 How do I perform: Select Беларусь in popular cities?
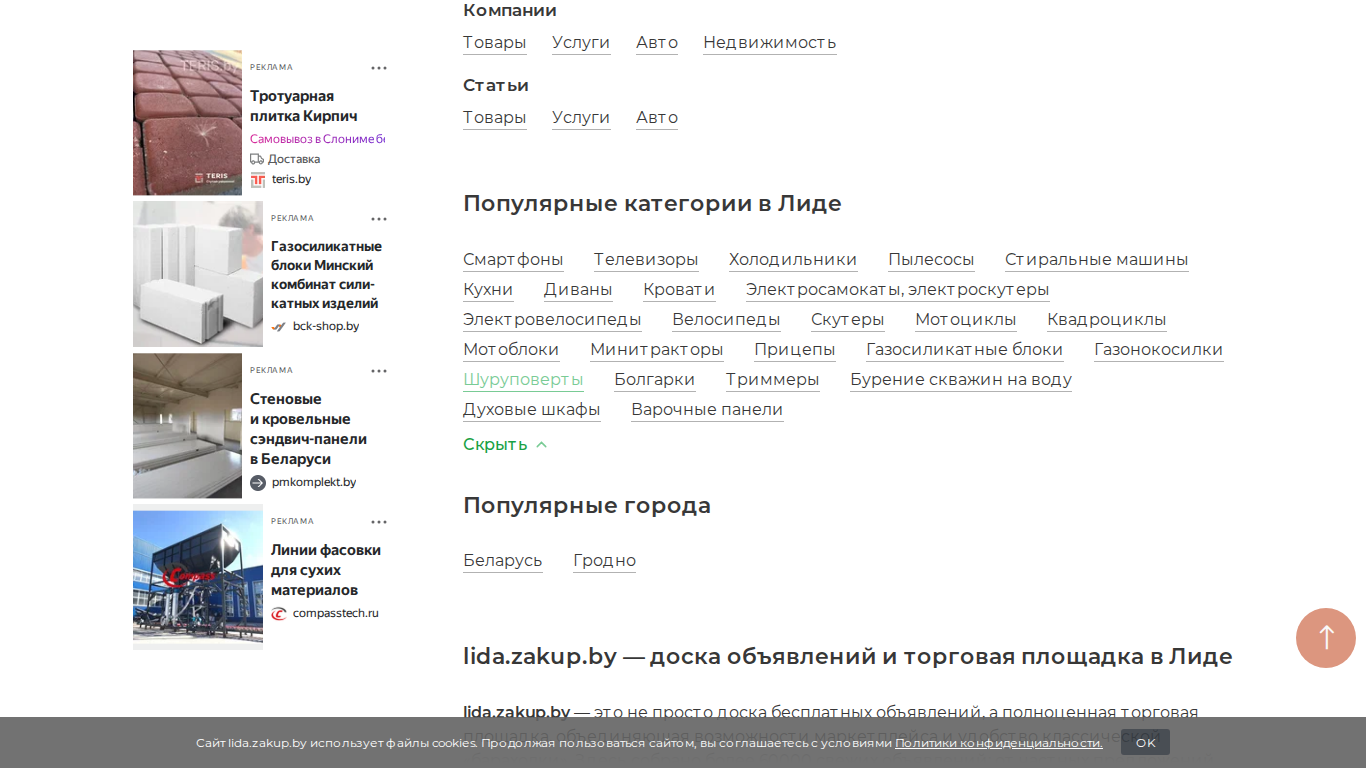tap(503, 561)
